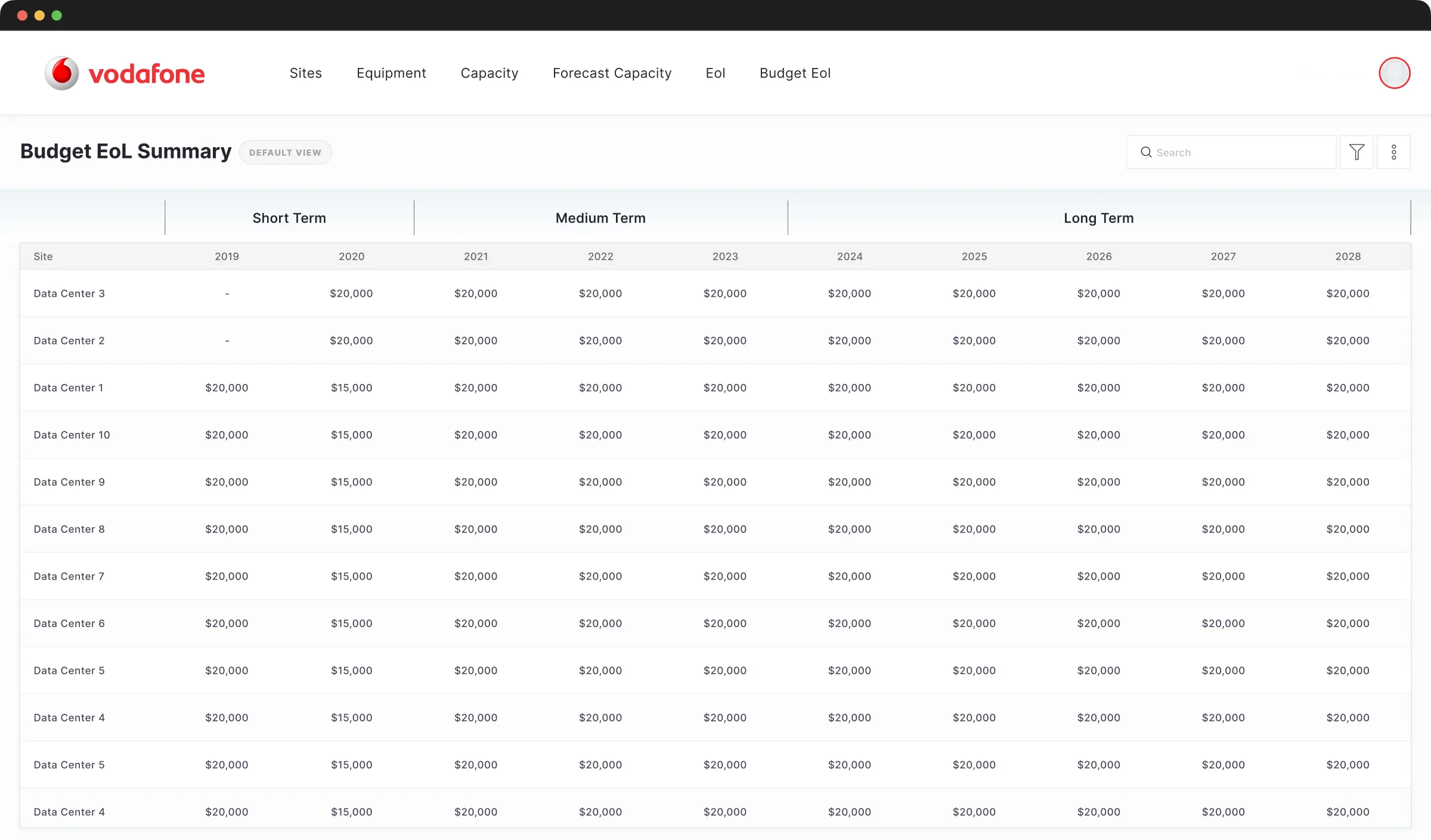
Task: Click the DEFAULT VIEW button
Action: (x=286, y=152)
